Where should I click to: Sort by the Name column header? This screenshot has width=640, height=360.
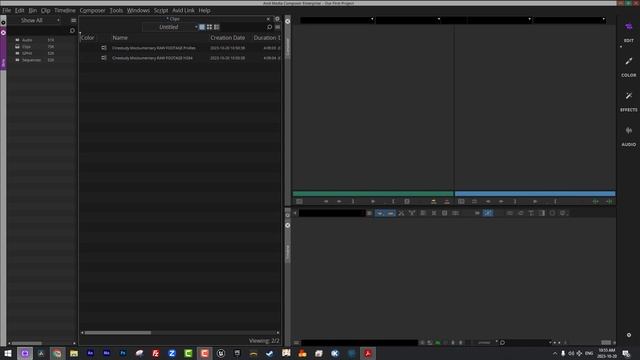(x=120, y=38)
